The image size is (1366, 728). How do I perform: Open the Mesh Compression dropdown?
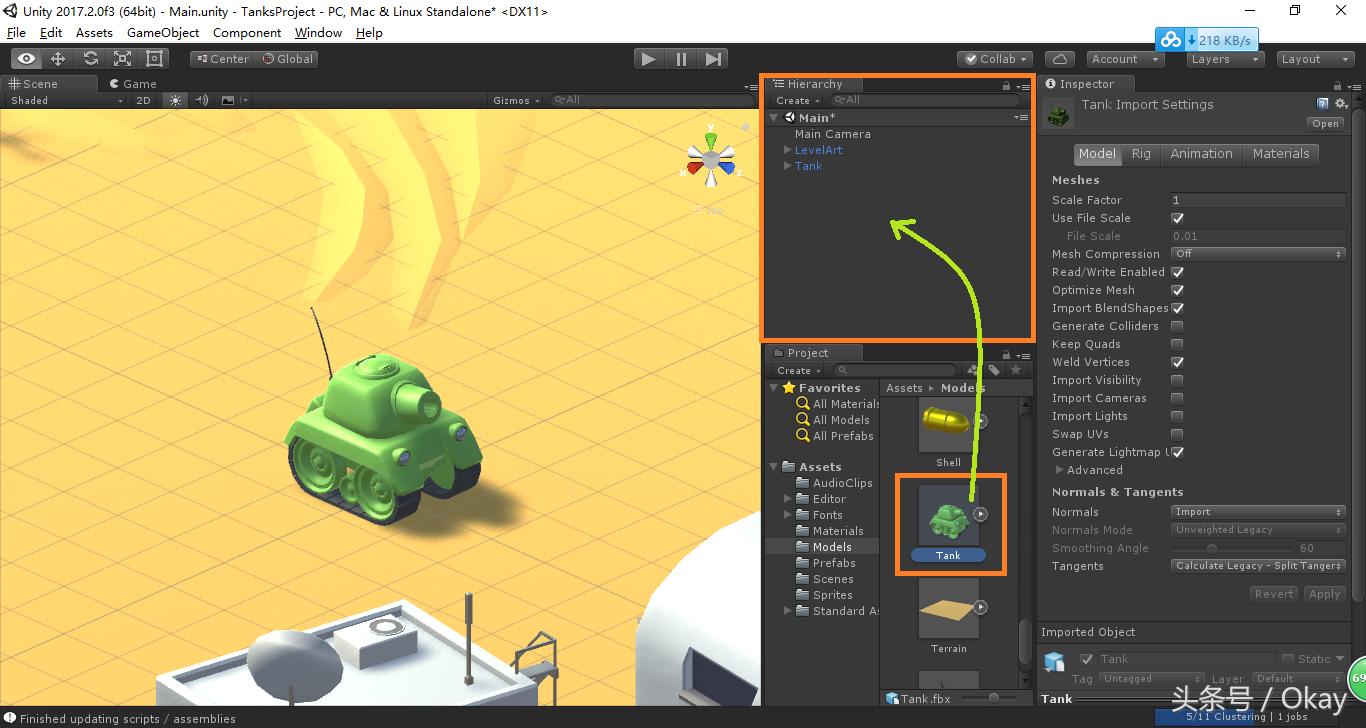[1257, 253]
